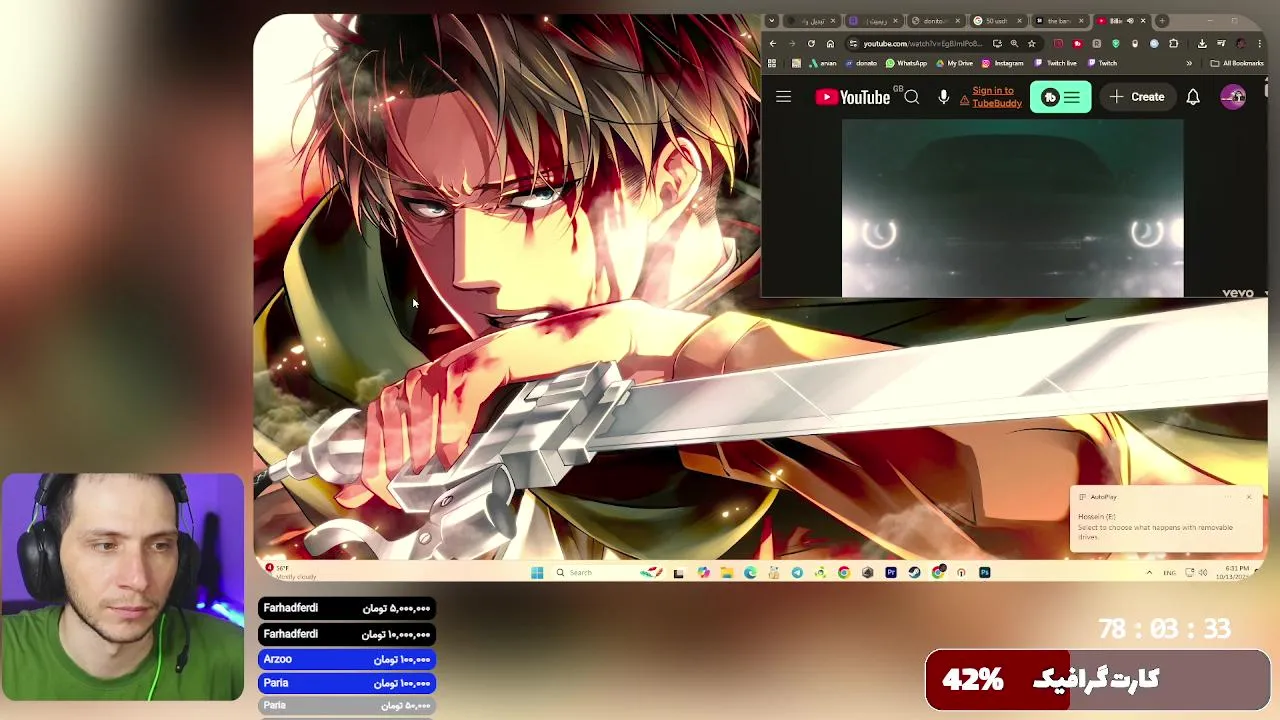The image size is (1280, 720).
Task: Open YouTube search magnifier
Action: click(x=911, y=97)
